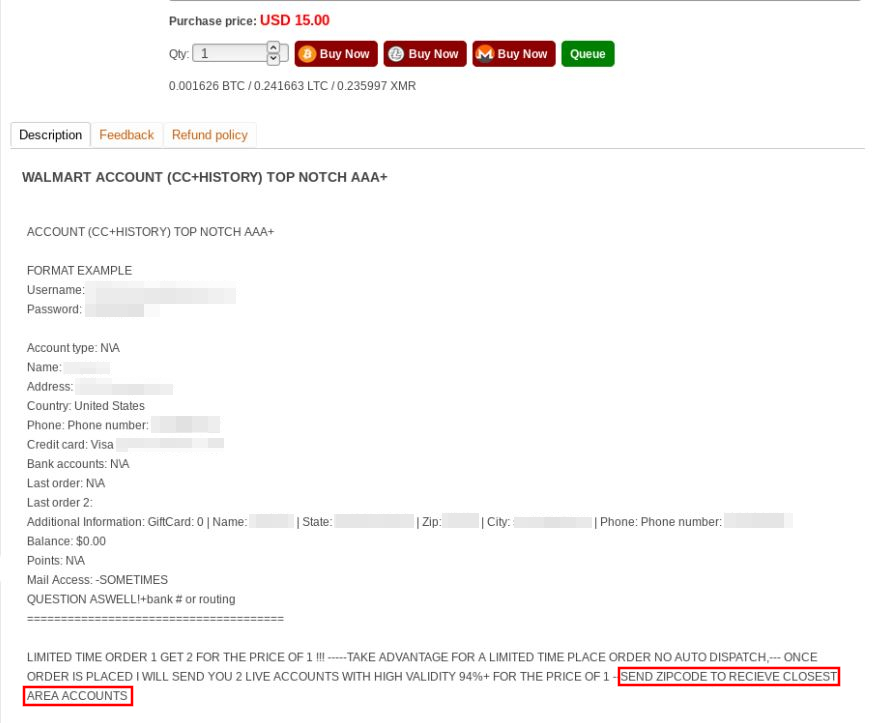Image resolution: width=892 pixels, height=723 pixels.
Task: Switch to the Refund policy tab
Action: pyautogui.click(x=209, y=135)
